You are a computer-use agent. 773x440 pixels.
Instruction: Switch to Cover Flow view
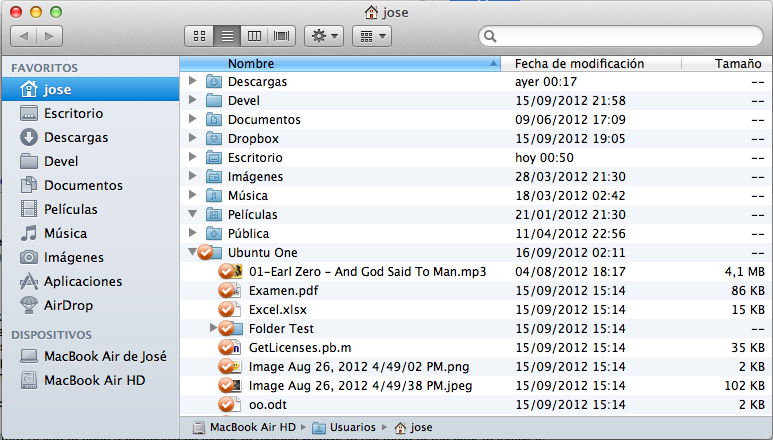[282, 36]
